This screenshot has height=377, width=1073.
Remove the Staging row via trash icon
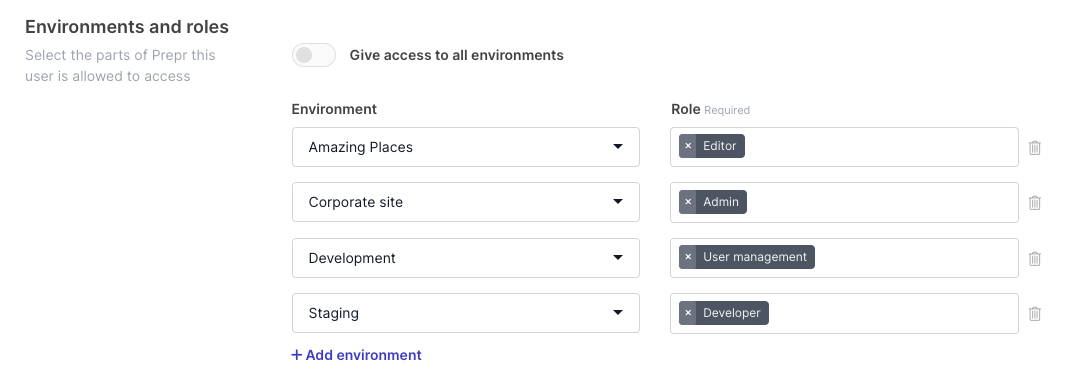pos(1035,313)
